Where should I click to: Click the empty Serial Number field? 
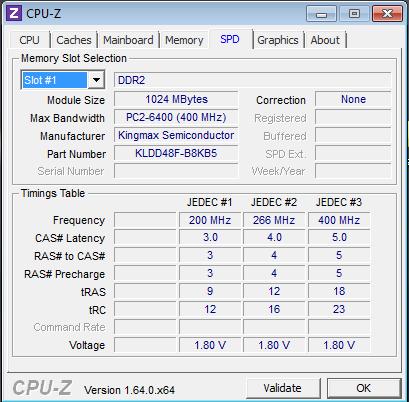pyautogui.click(x=176, y=171)
